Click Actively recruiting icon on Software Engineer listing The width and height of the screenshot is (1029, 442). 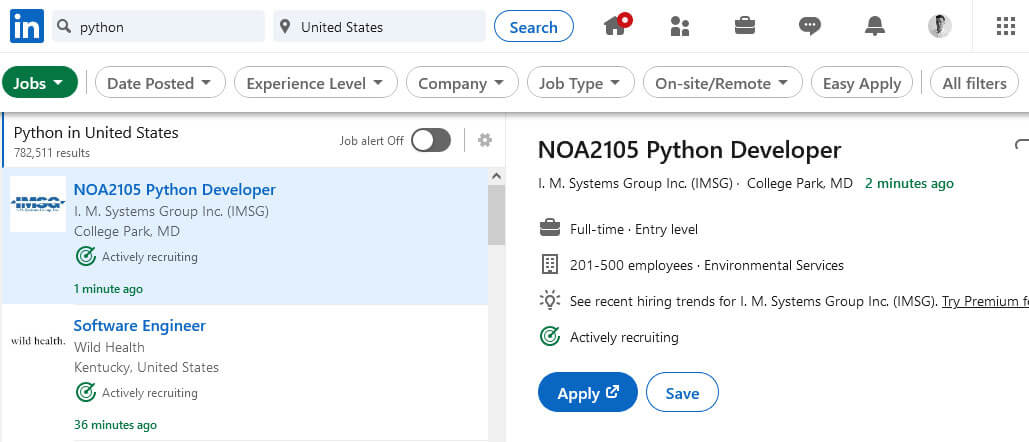[85, 392]
